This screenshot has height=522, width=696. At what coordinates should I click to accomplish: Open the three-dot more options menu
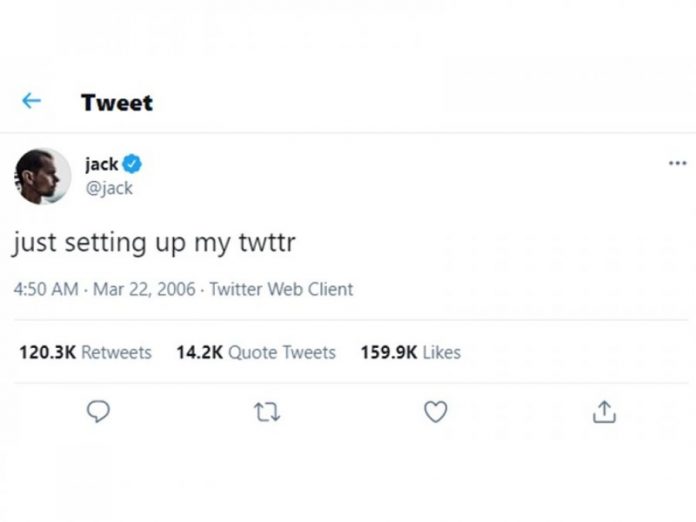677,163
